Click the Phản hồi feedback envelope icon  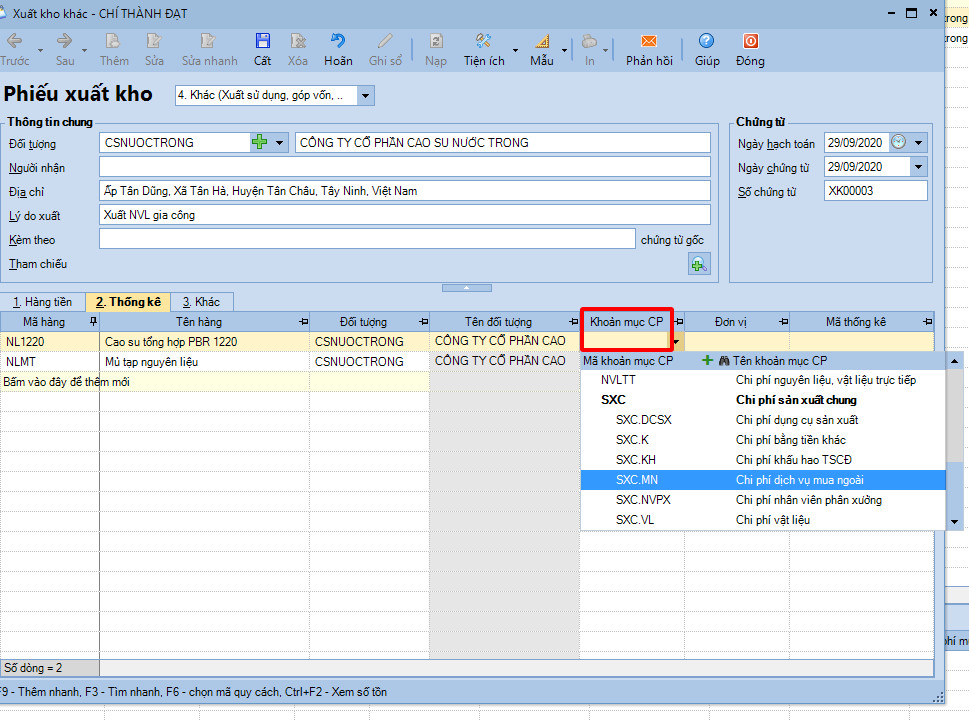[x=649, y=42]
